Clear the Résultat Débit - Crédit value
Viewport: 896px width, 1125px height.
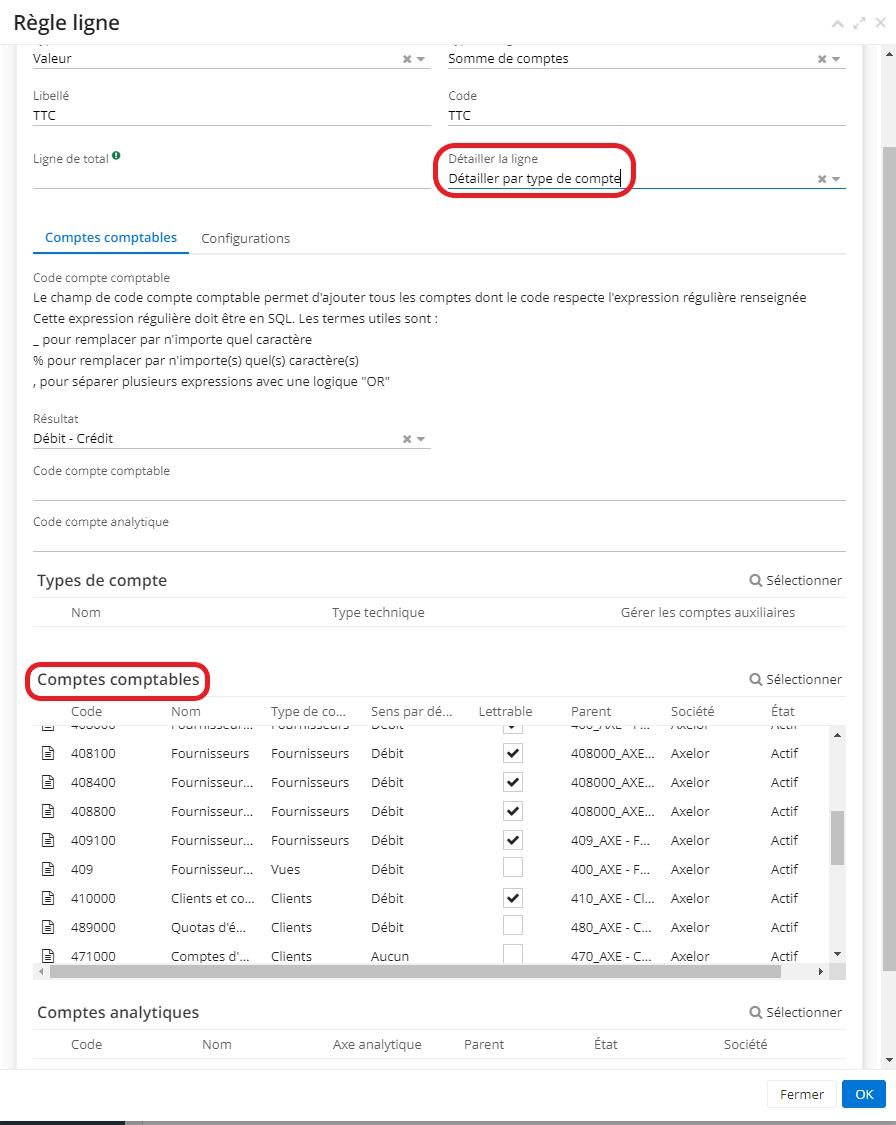(x=407, y=439)
